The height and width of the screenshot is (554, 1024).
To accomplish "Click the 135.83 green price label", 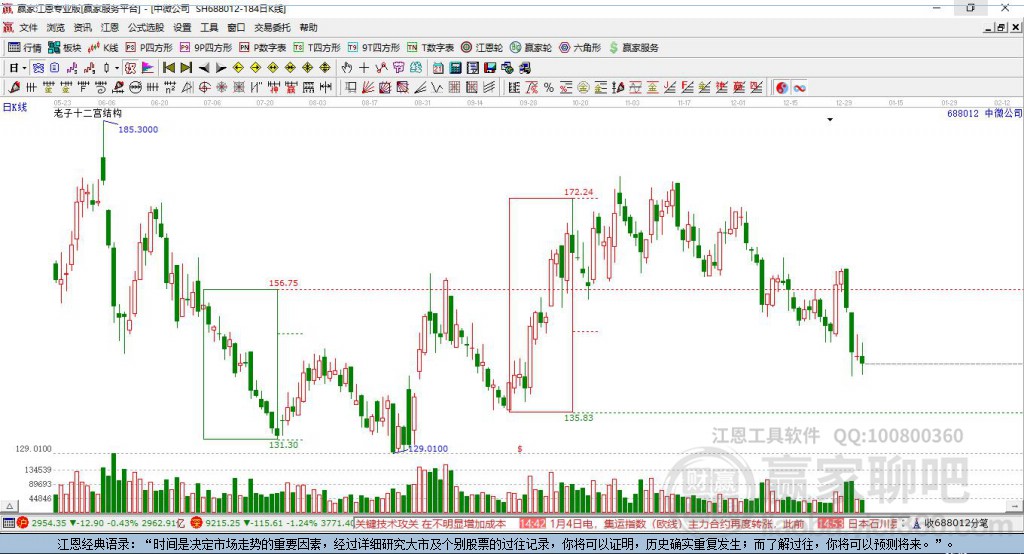I will point(579,418).
